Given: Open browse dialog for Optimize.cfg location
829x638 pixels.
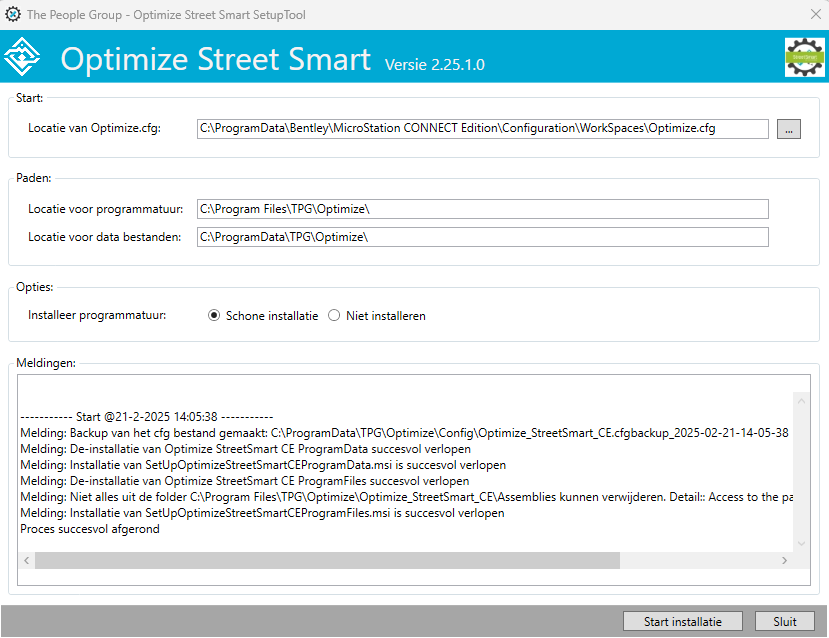Looking at the screenshot, I should [x=788, y=129].
